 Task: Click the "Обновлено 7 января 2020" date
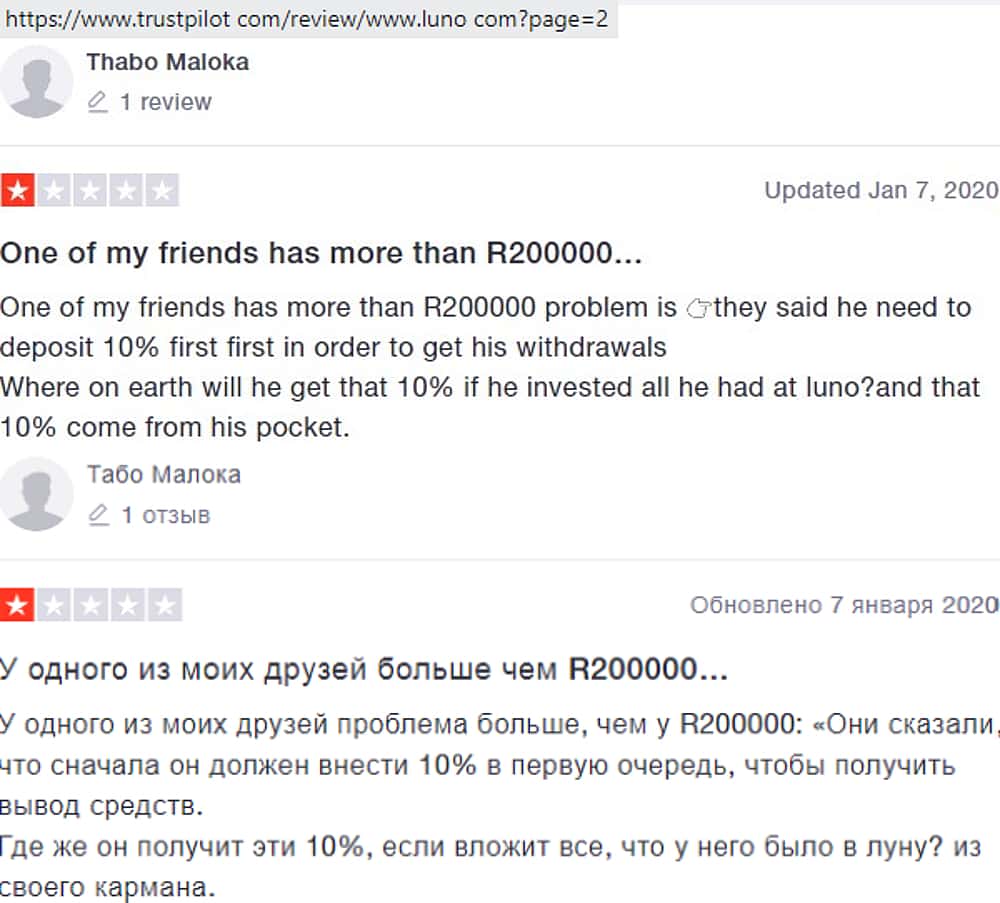843,605
